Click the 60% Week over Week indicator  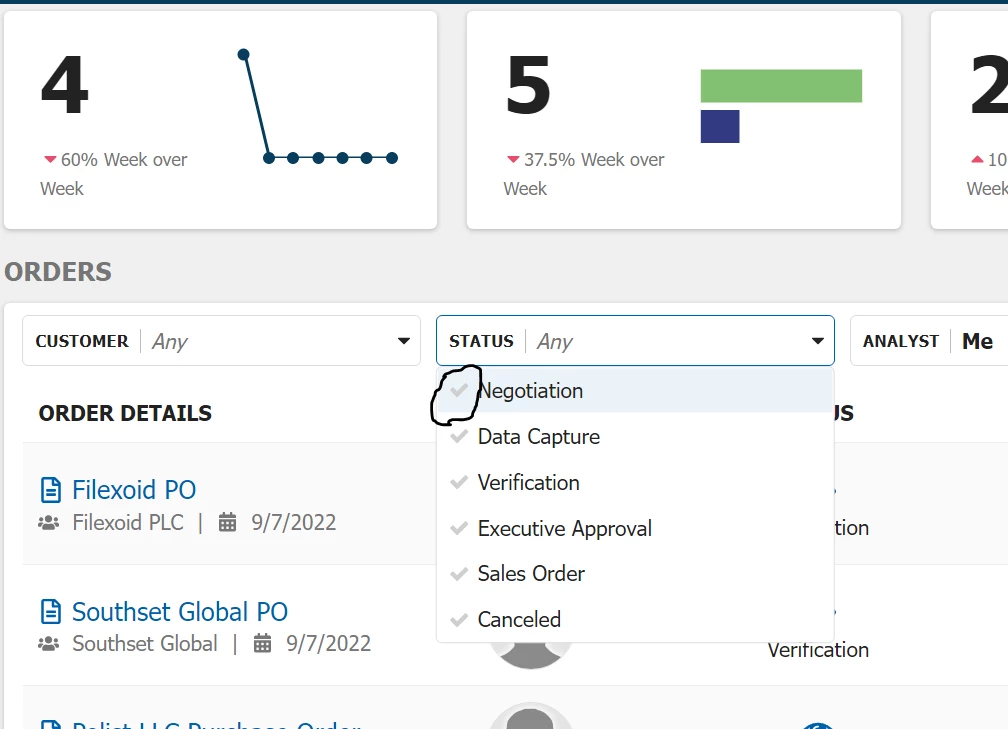coord(114,174)
